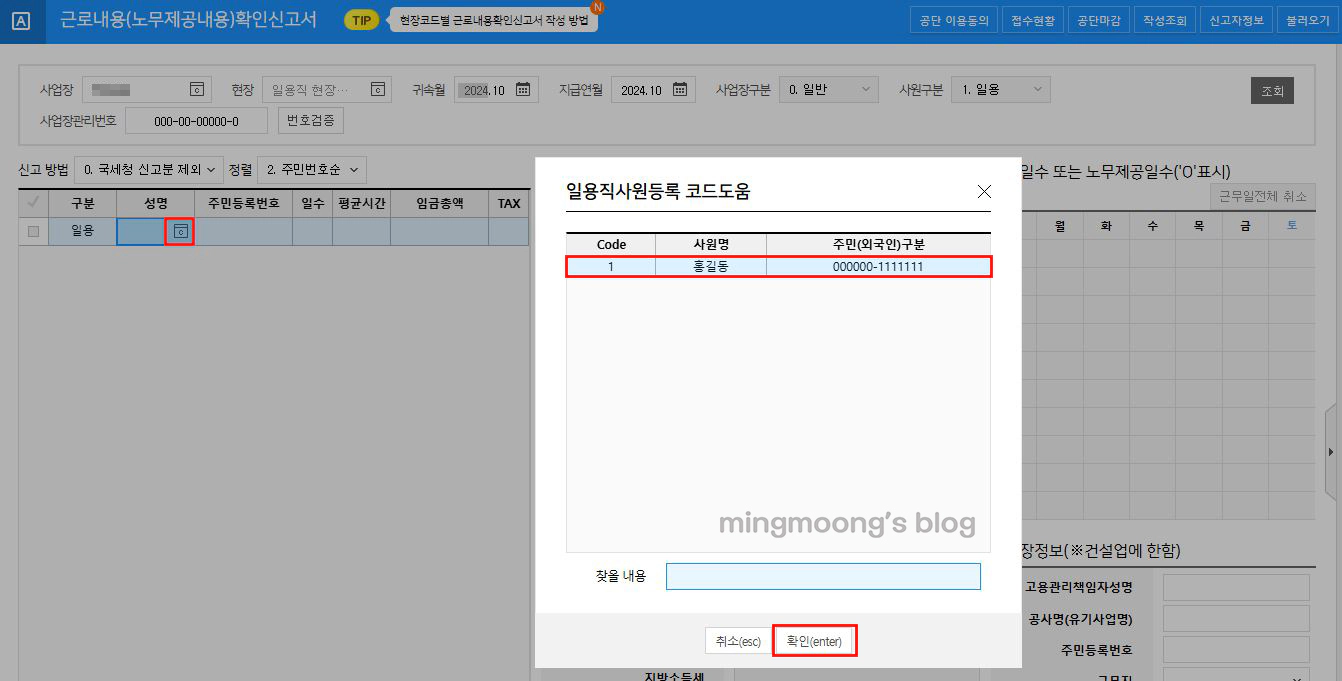Viewport: 1342px width, 681px height.
Task: Click the 조회 search button
Action: [x=1272, y=89]
